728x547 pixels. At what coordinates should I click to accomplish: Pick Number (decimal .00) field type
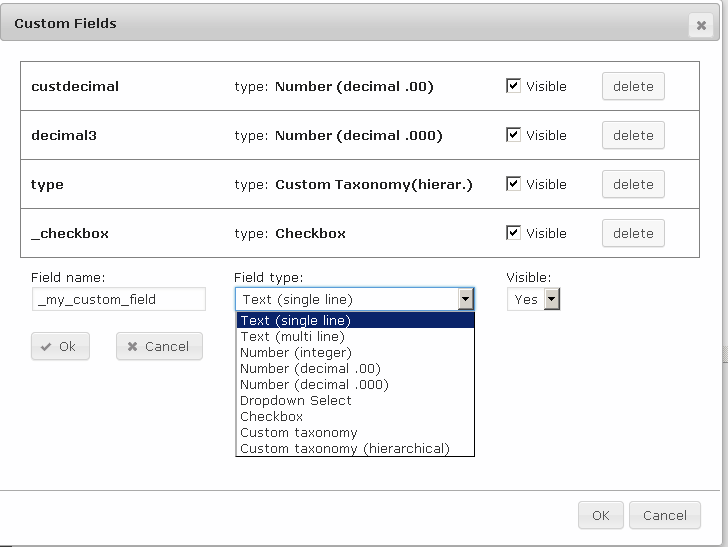310,369
